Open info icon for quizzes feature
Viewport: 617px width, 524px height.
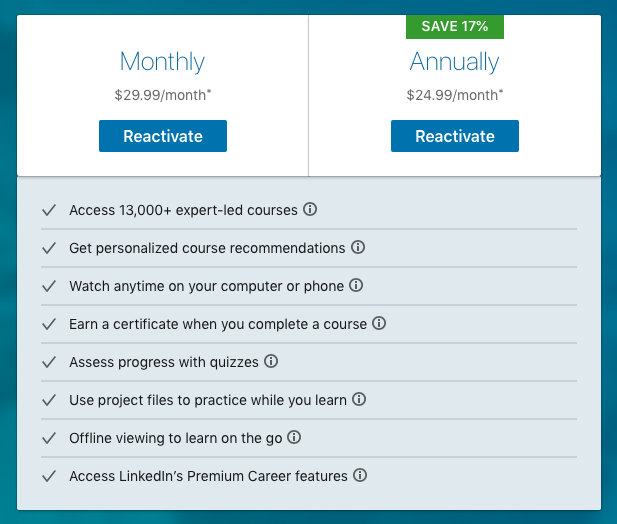coord(271,362)
